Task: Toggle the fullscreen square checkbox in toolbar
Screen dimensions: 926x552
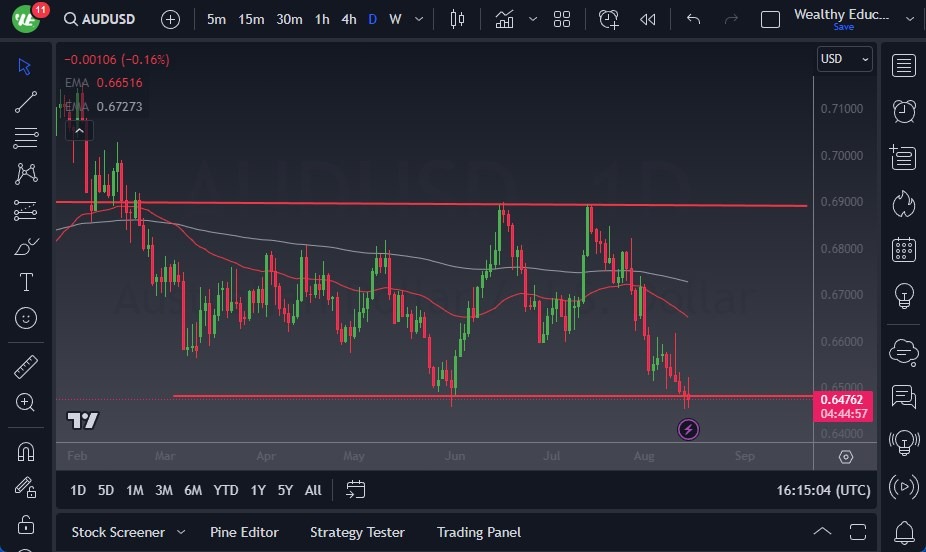Action: 770,19
